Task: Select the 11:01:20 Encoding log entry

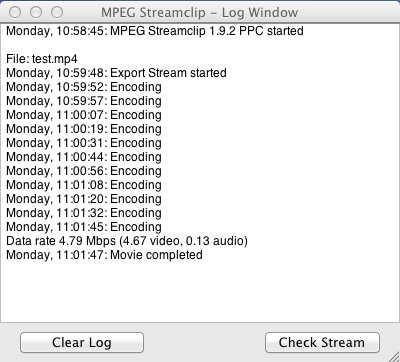Action: point(84,199)
